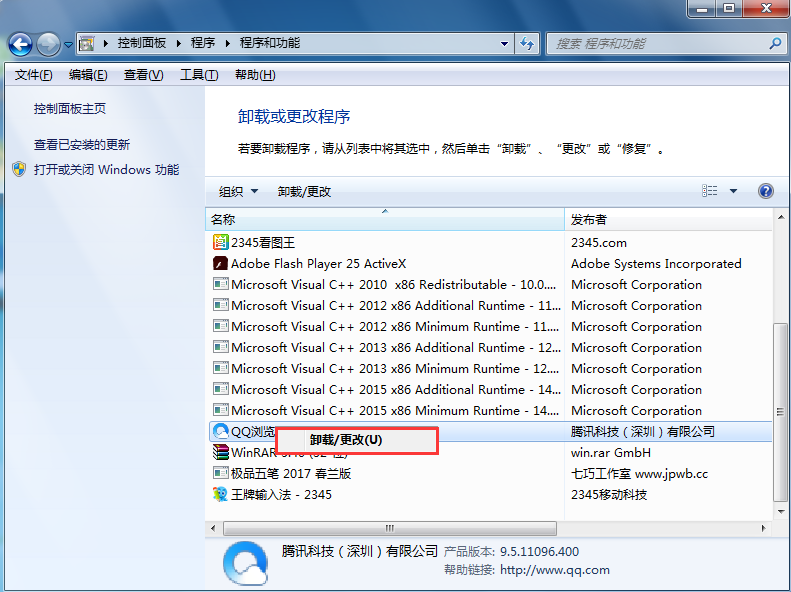The width and height of the screenshot is (791, 592).
Task: Open recent pages dropdown next to Forward
Action: (x=69, y=45)
